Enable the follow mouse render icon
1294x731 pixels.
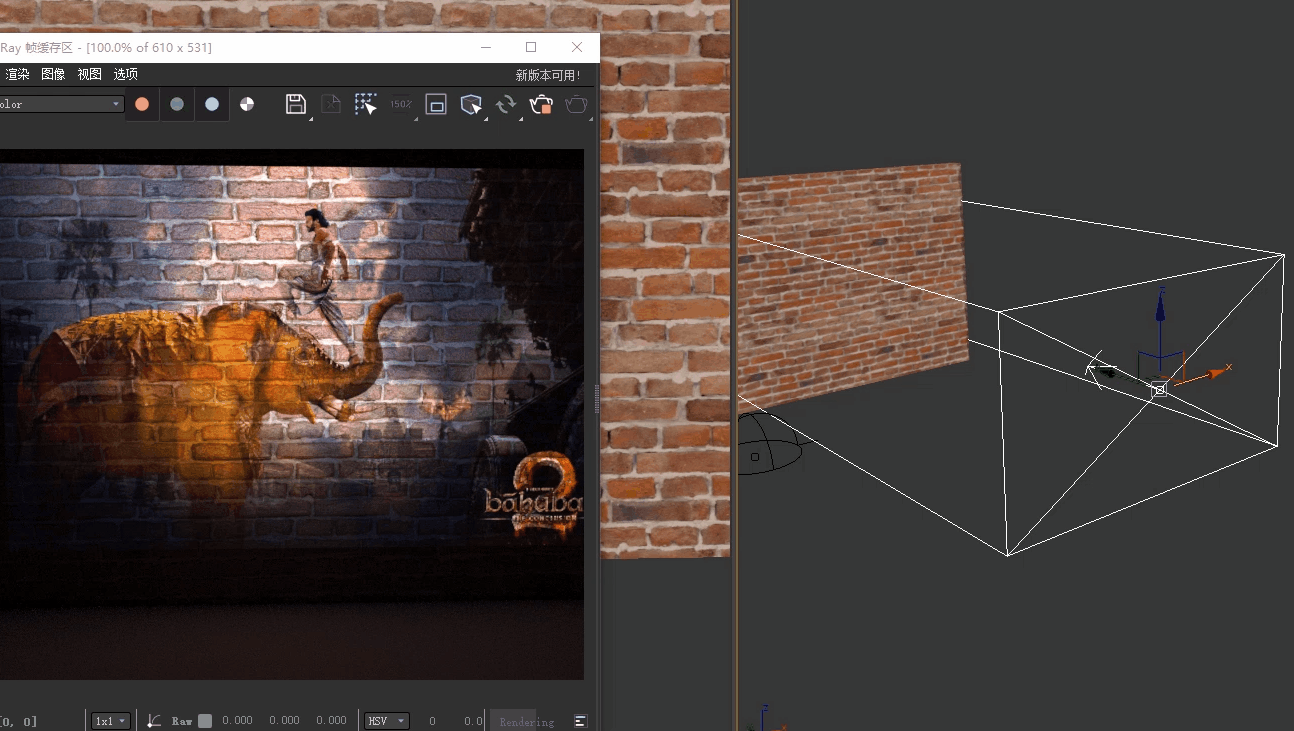click(366, 104)
